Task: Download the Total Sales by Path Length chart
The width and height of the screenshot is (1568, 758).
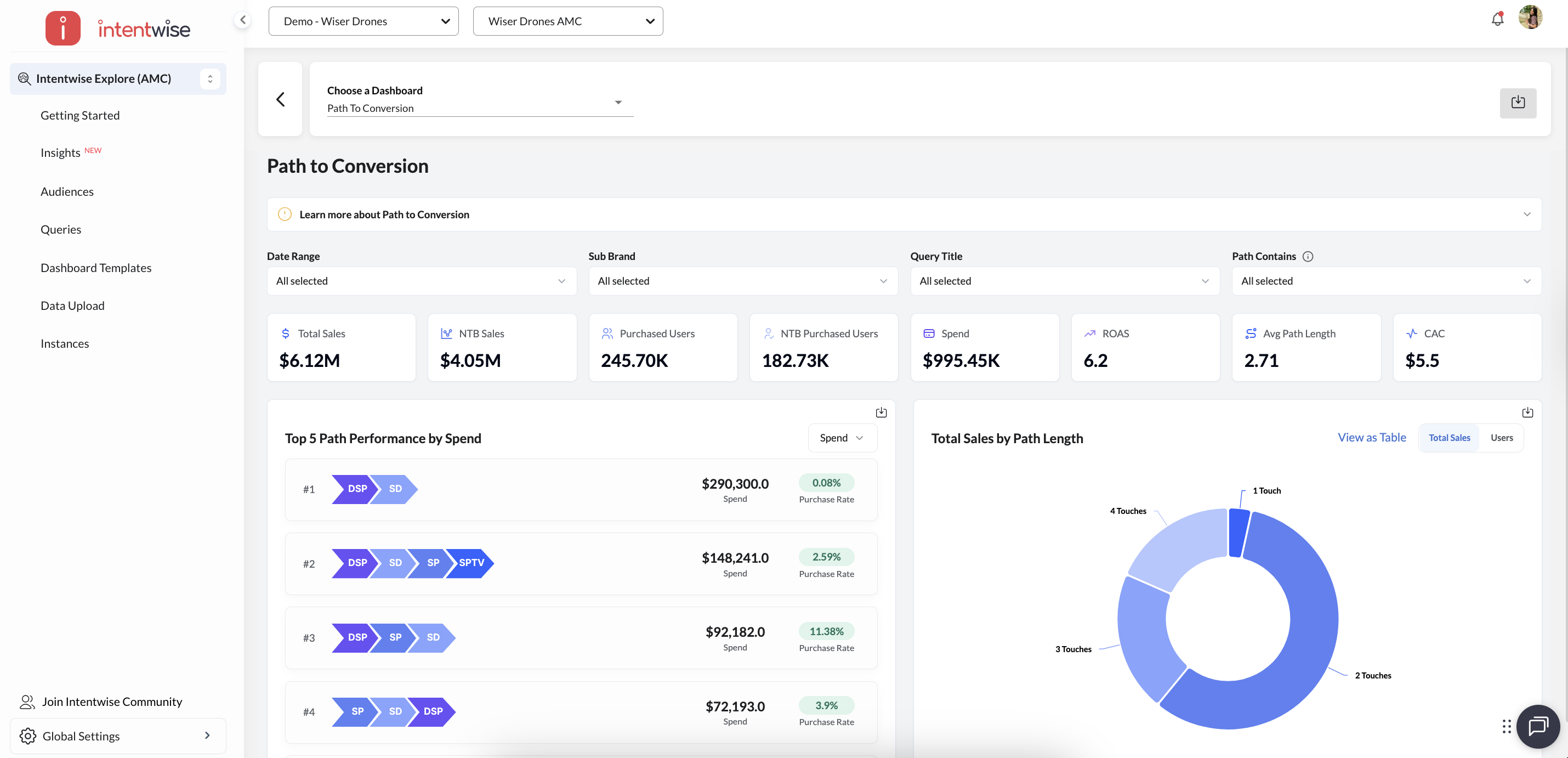Action: pos(1527,412)
